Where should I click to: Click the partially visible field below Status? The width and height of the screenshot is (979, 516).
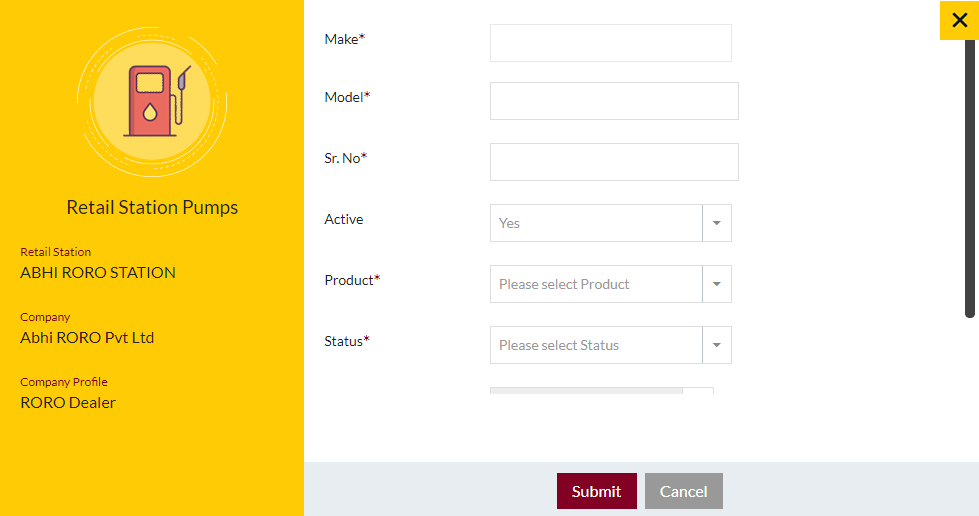602,391
